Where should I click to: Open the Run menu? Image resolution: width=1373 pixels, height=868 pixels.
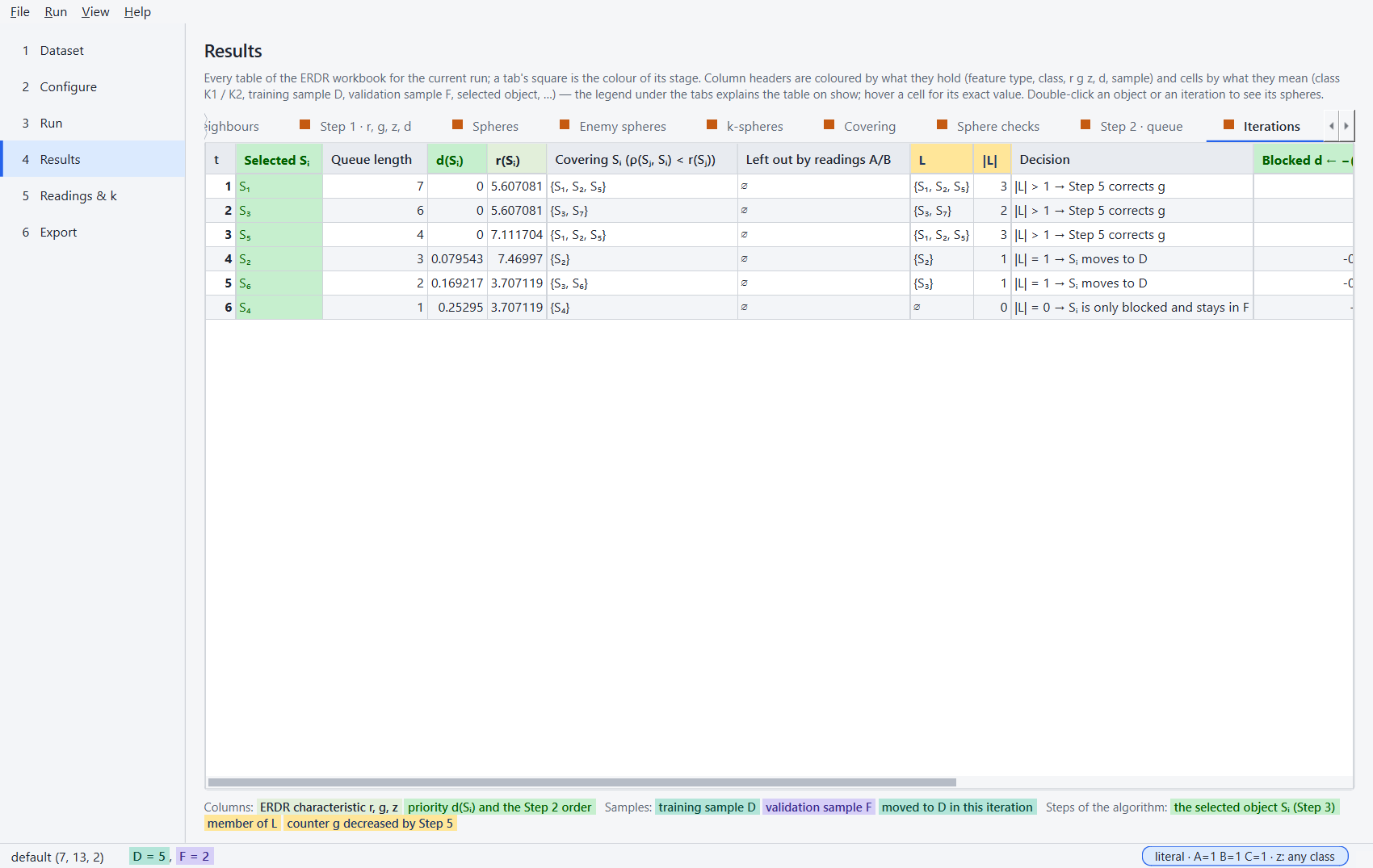coord(56,12)
